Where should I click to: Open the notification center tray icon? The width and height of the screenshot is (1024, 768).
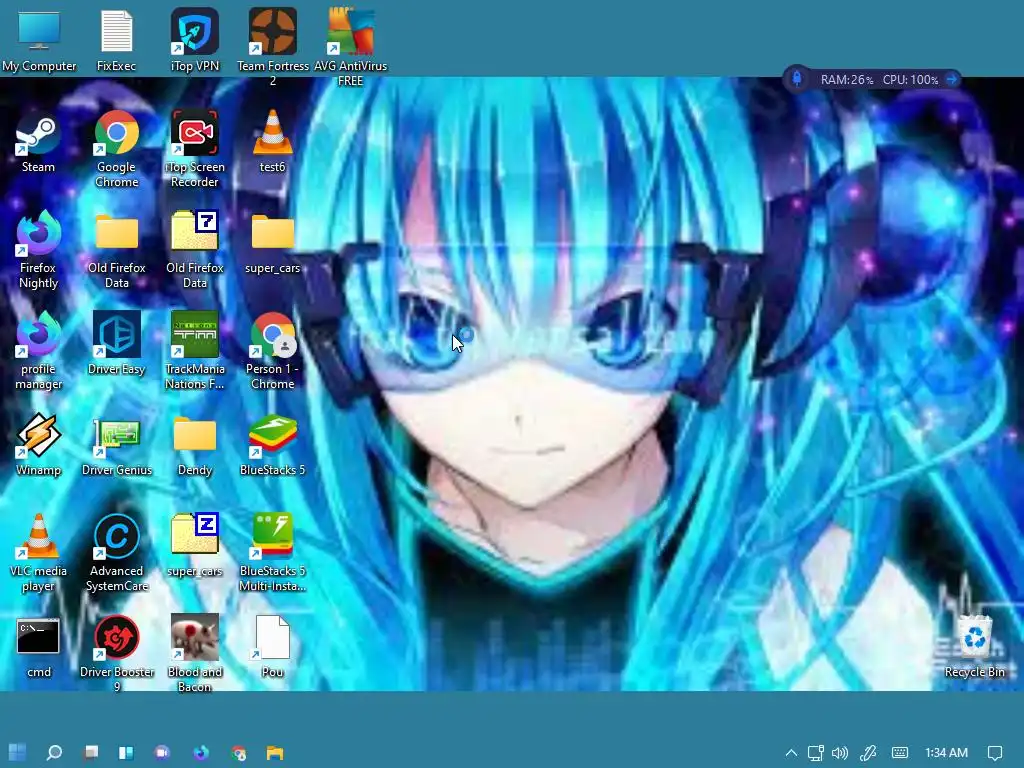point(995,753)
